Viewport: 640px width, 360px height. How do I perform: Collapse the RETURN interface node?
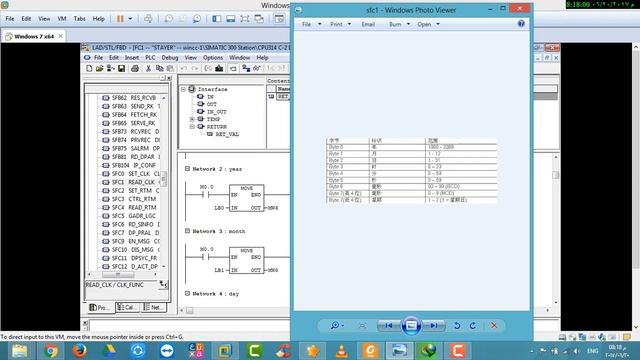[192, 127]
